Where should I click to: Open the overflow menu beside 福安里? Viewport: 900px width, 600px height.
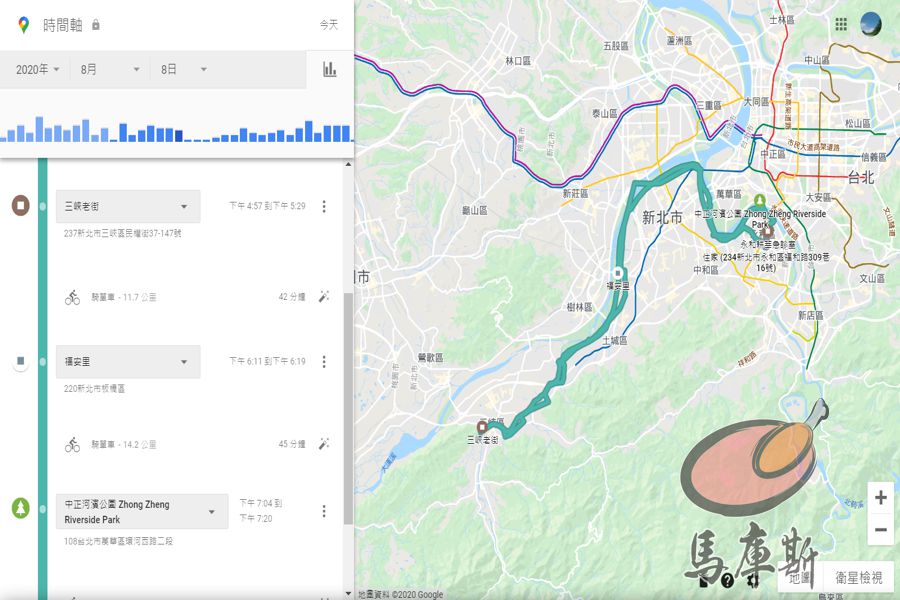pos(322,361)
